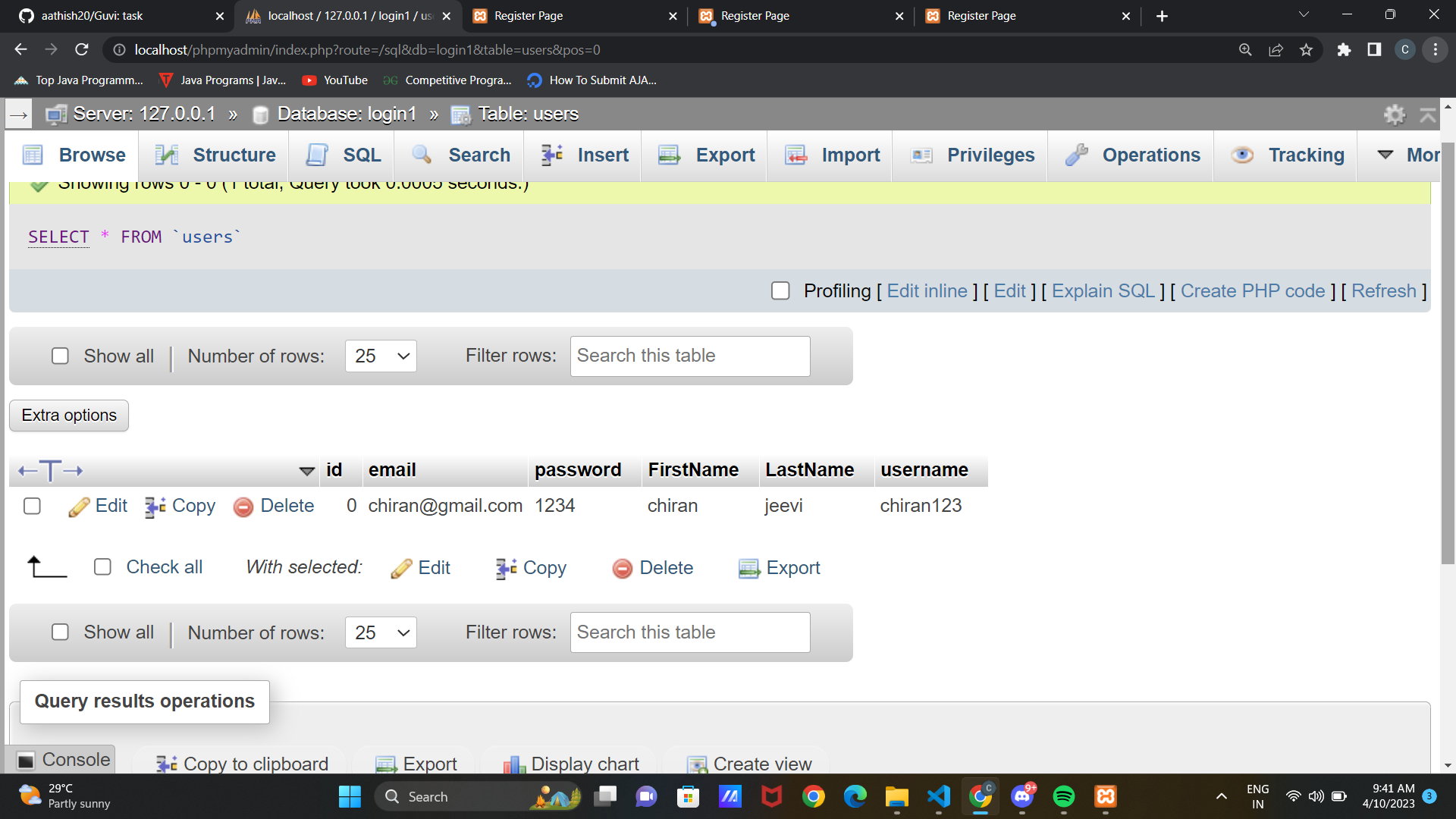The width and height of the screenshot is (1456, 819).
Task: Open XAMPP from taskbar
Action: (1106, 796)
